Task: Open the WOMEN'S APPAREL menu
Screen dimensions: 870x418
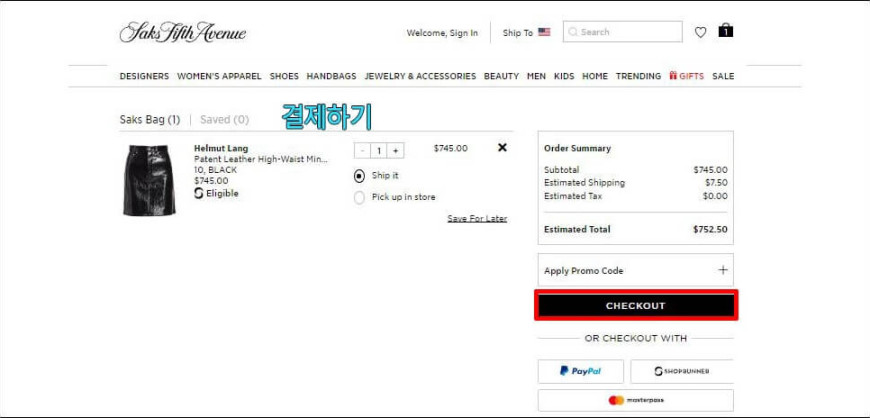Action: pos(219,76)
